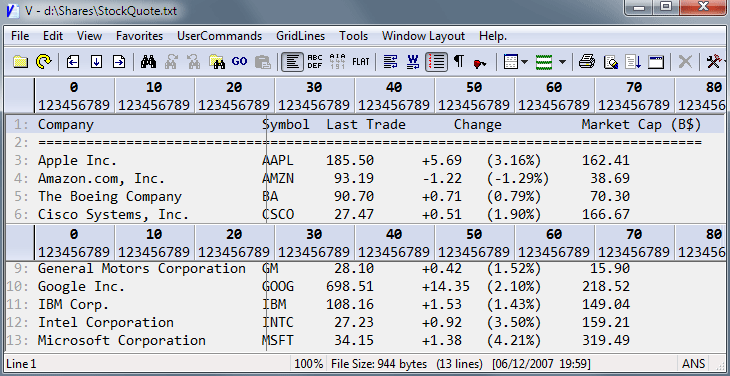
Task: Open the Favorites menu
Action: (x=140, y=36)
